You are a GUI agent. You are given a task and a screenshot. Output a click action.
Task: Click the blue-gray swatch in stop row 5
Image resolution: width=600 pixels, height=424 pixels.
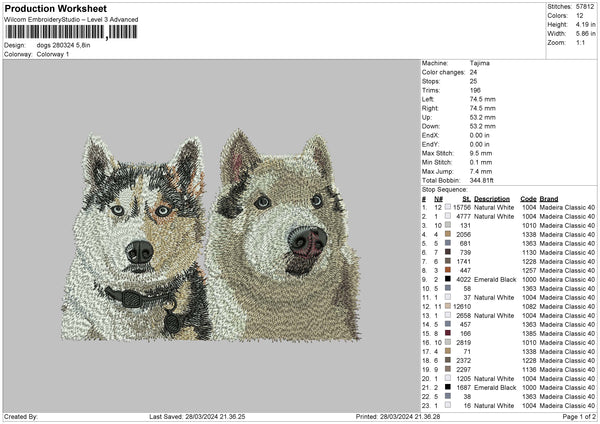coord(448,243)
